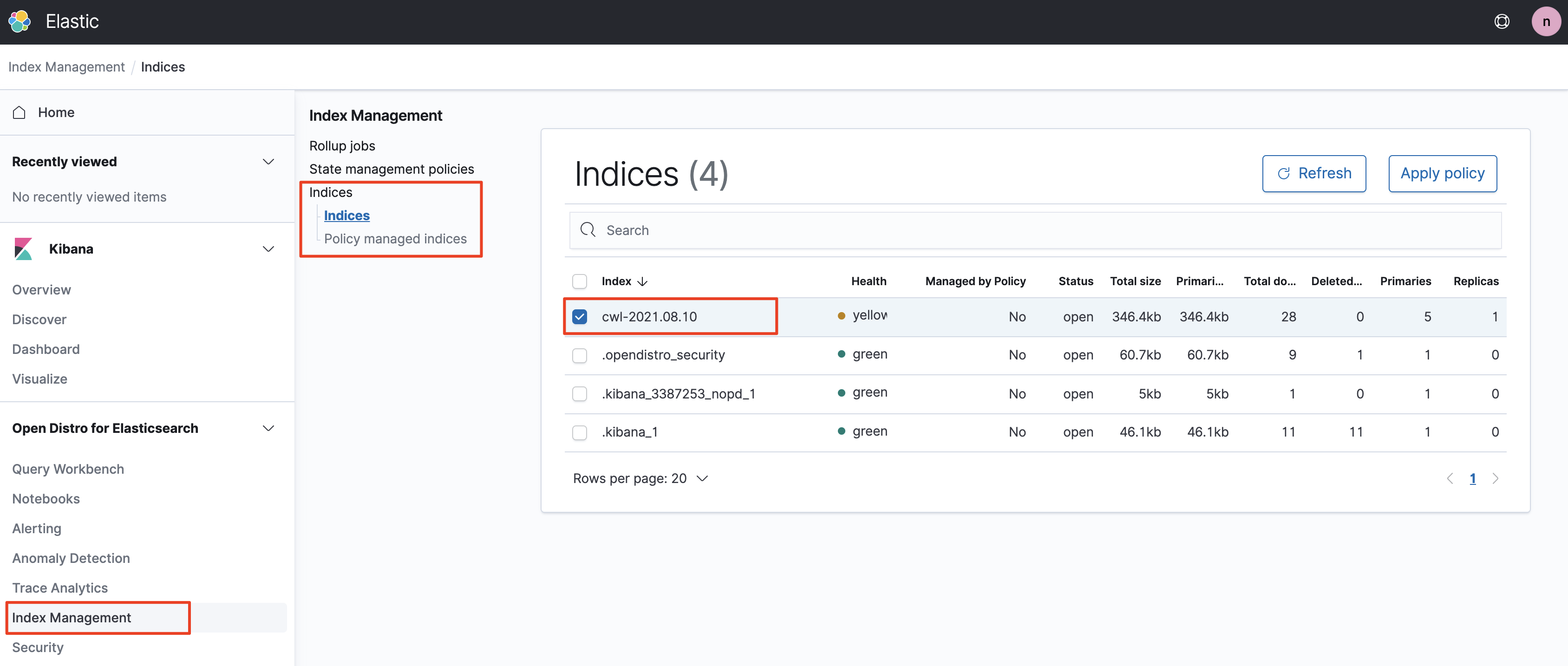Open State management policies

(x=392, y=169)
